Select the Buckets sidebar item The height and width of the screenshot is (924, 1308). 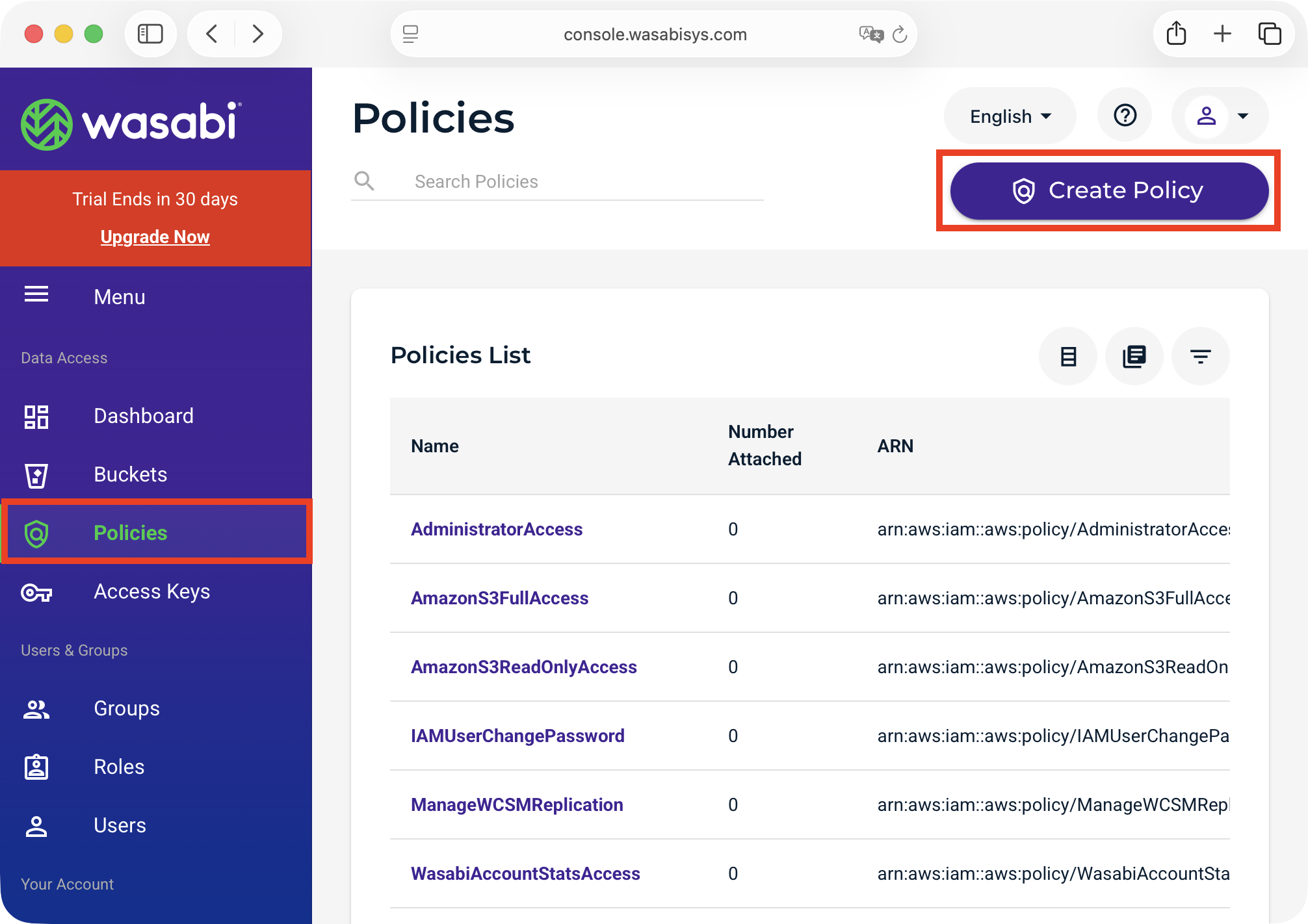tap(130, 474)
